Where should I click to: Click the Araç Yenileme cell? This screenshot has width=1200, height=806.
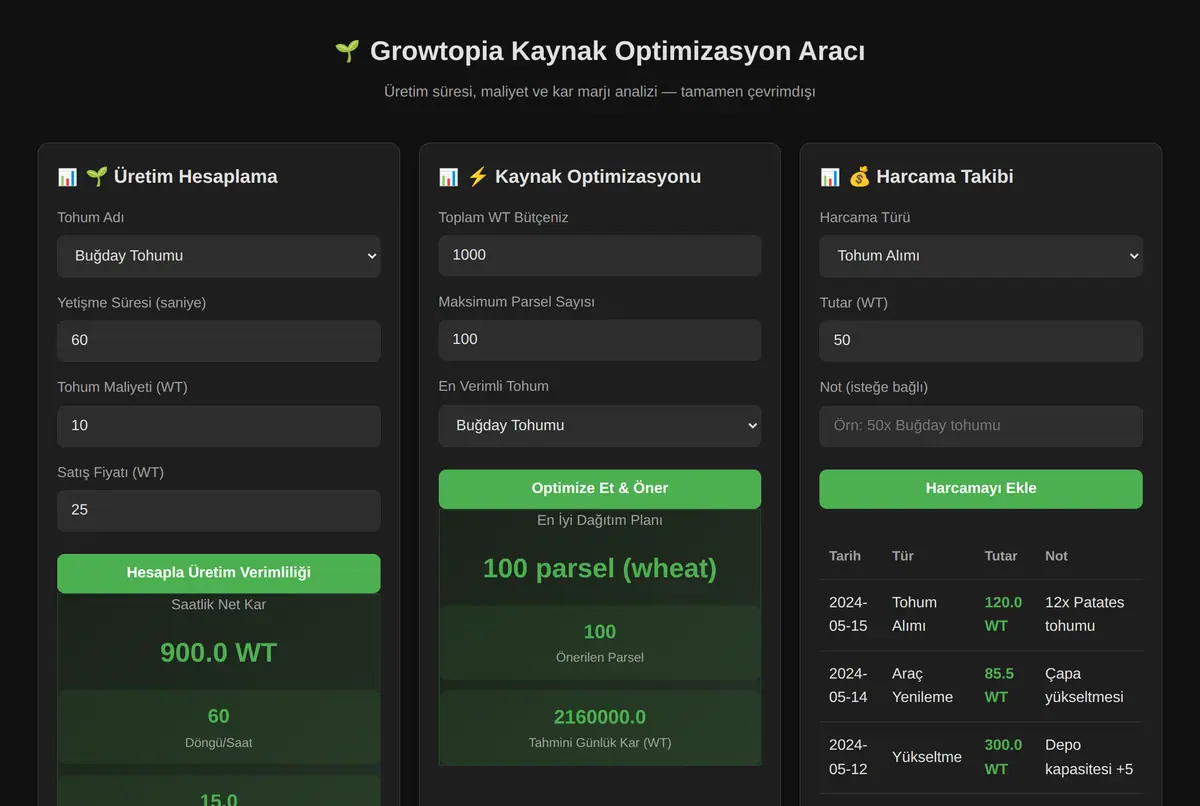tap(922, 685)
